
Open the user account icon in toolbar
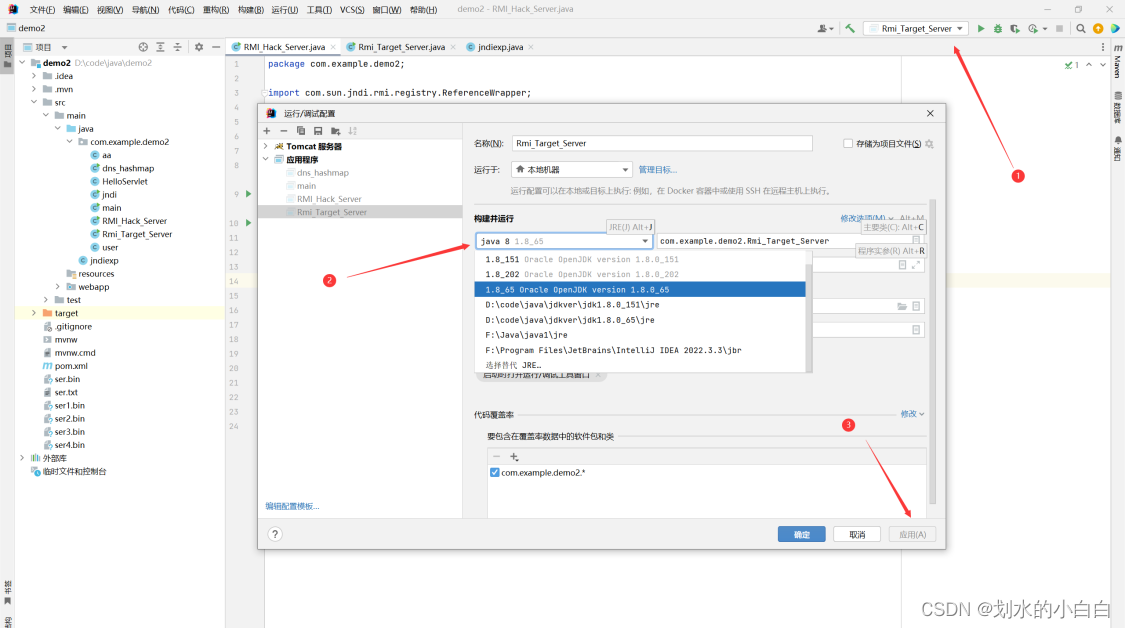(823, 29)
